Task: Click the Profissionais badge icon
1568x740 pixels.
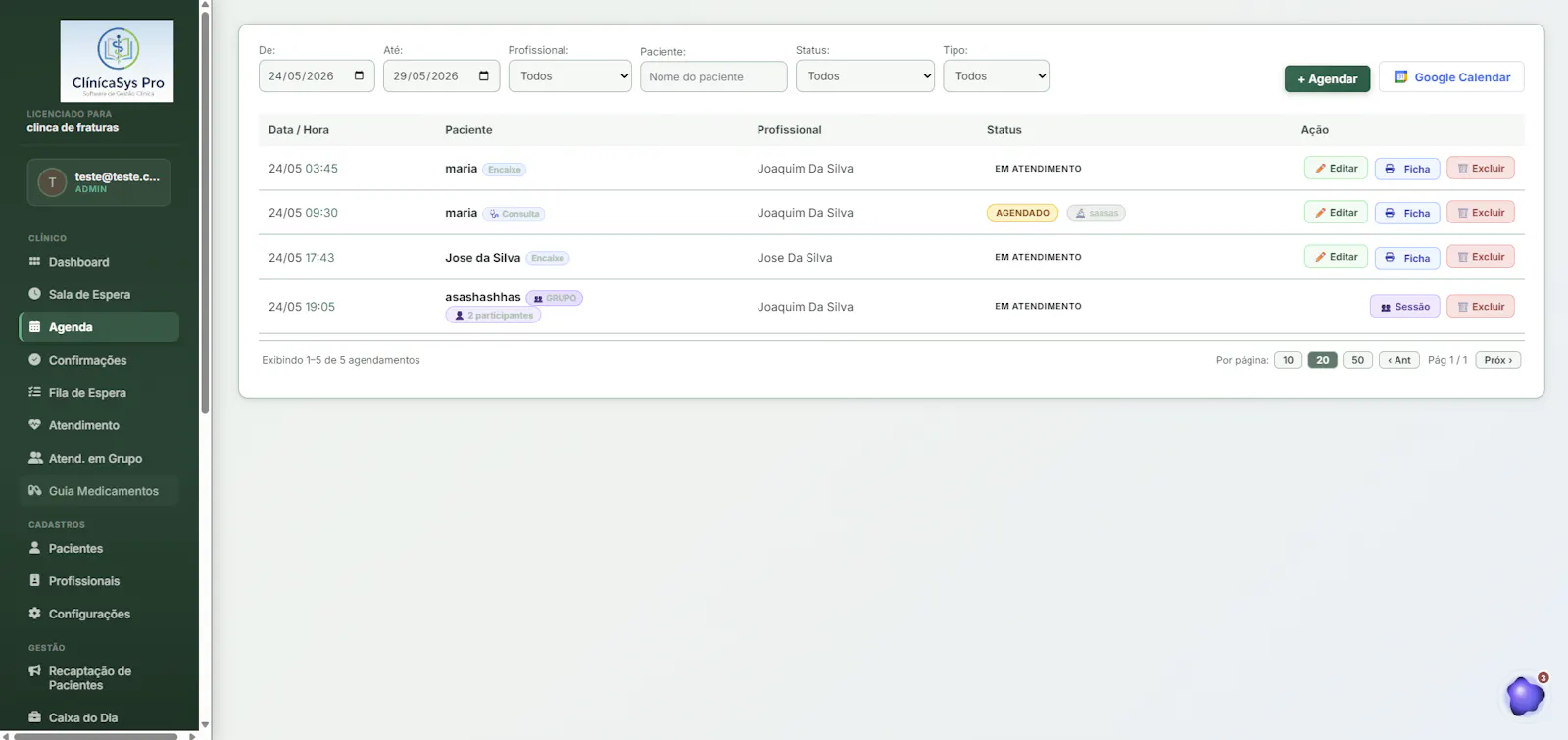Action: [35, 580]
